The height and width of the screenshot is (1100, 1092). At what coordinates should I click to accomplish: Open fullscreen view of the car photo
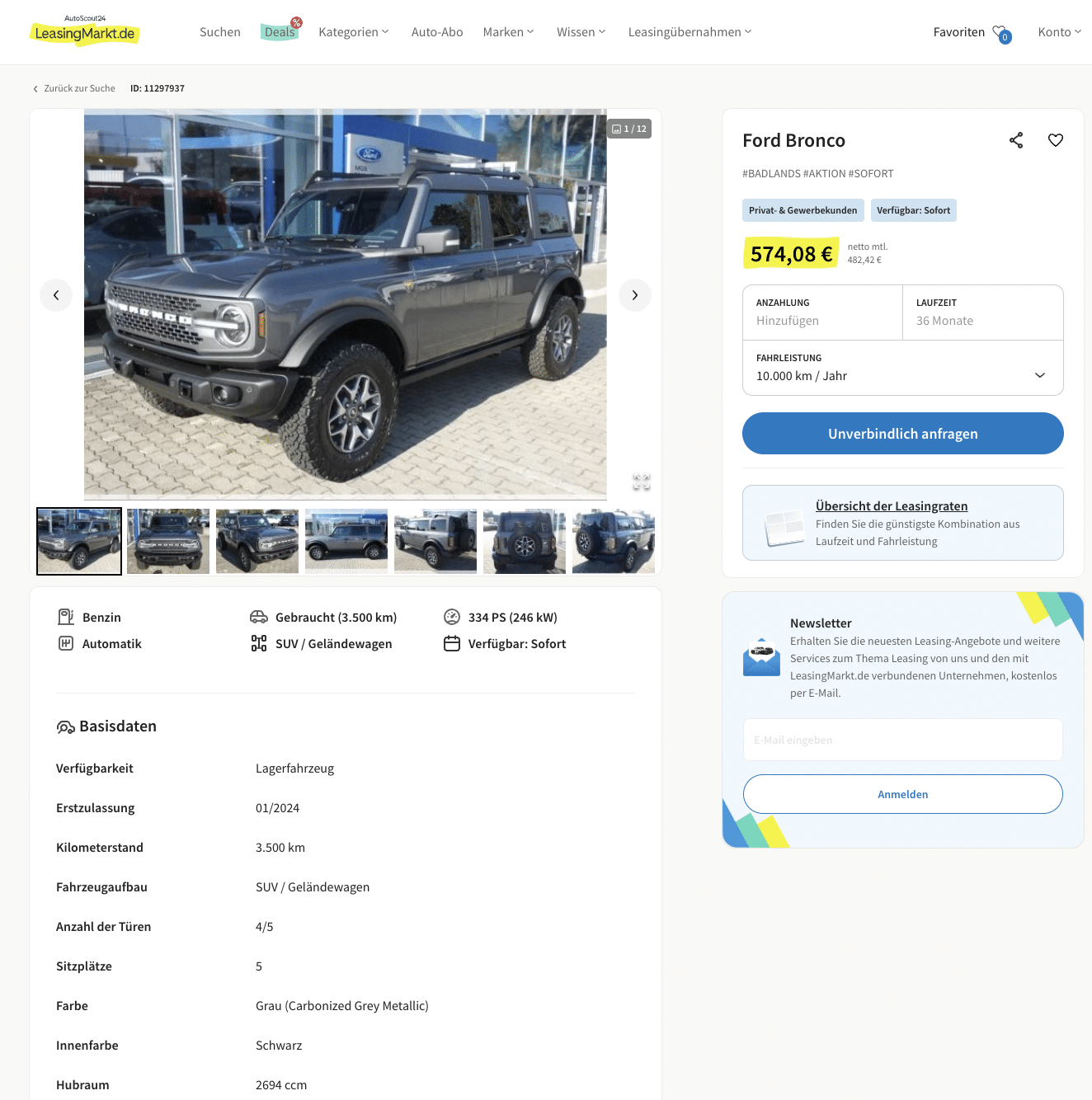coord(642,482)
